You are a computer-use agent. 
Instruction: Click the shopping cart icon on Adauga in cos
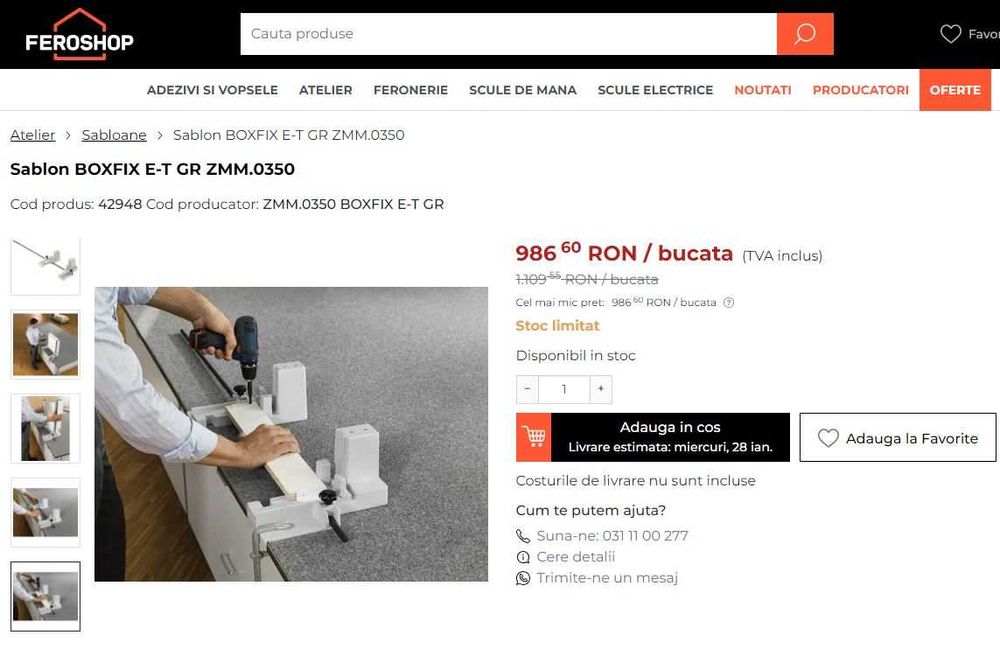533,438
